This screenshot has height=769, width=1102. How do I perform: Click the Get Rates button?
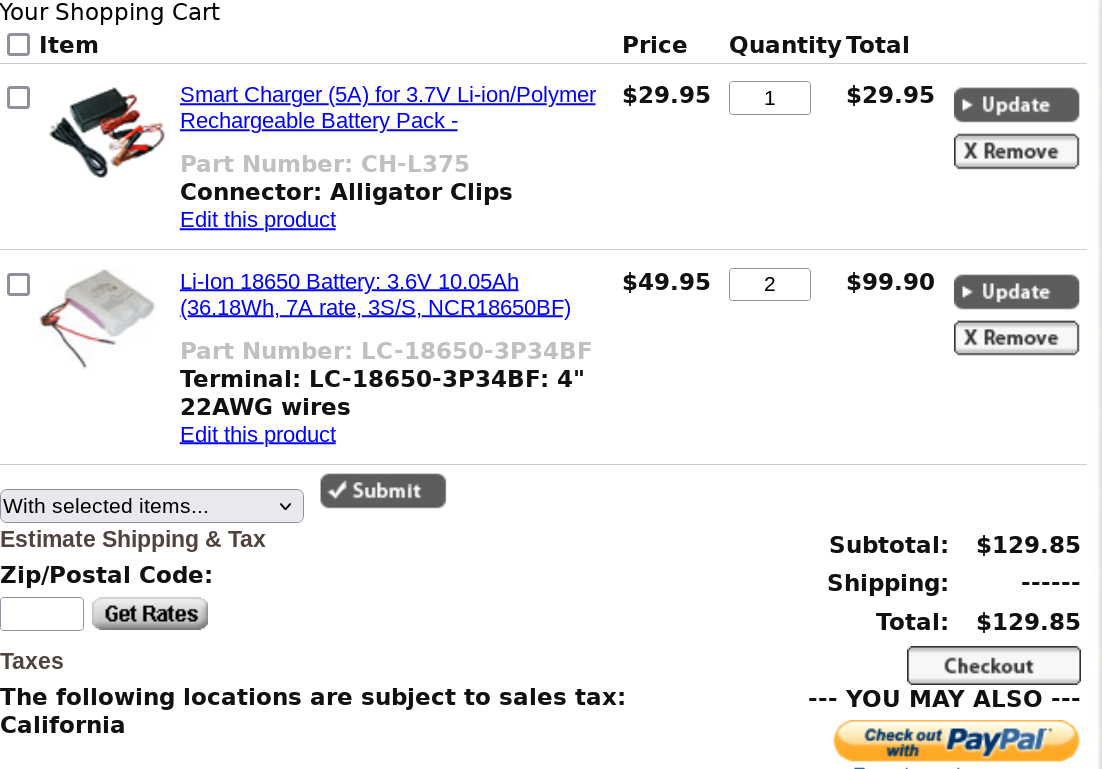(x=150, y=614)
